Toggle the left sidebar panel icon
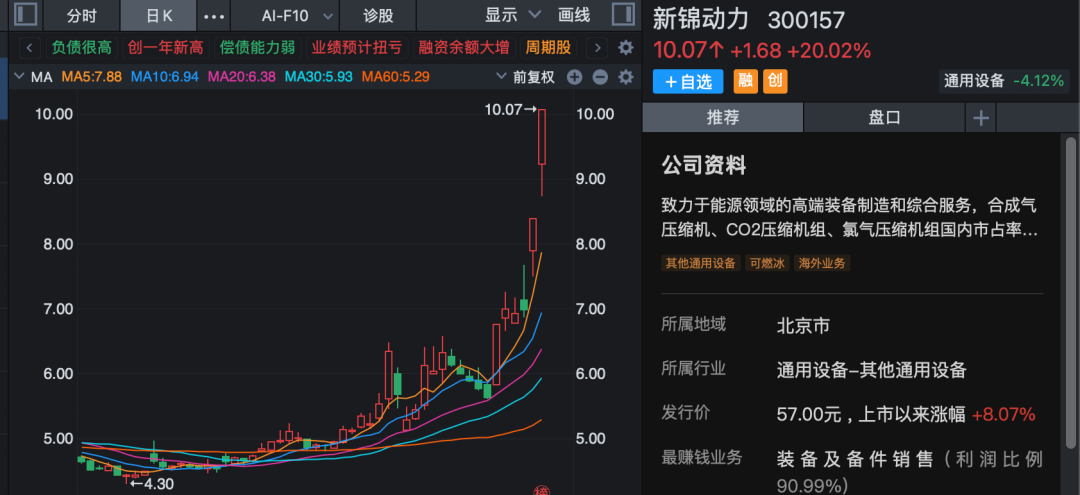The width and height of the screenshot is (1080, 495). [25, 15]
